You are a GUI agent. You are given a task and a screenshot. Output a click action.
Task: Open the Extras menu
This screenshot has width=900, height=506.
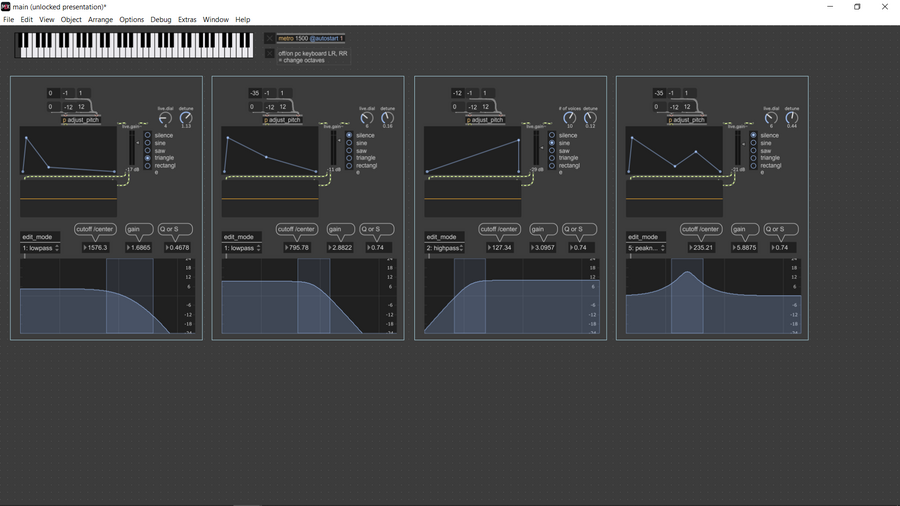[x=187, y=20]
